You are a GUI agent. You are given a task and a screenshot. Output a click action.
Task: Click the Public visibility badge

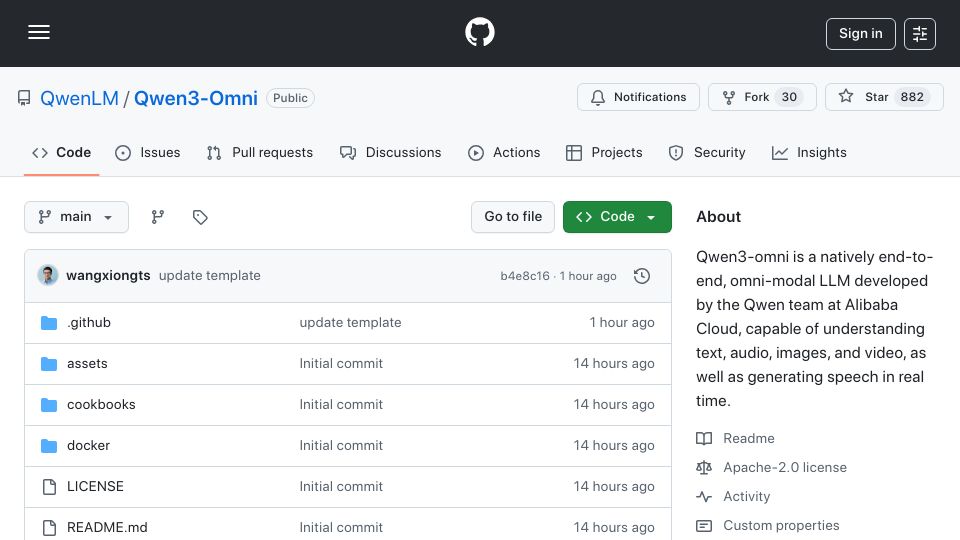(x=290, y=98)
